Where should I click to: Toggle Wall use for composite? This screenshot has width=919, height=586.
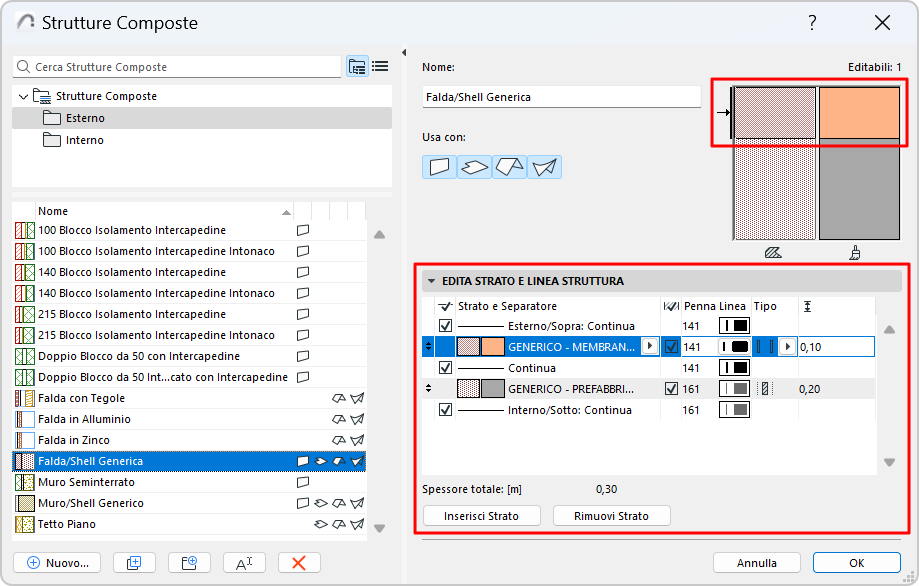(x=439, y=167)
